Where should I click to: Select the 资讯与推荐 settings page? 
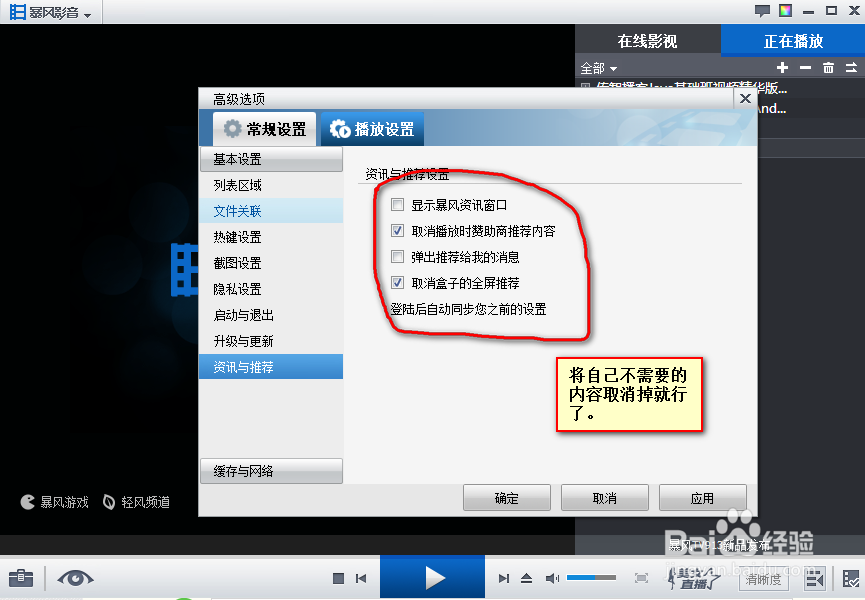click(271, 367)
